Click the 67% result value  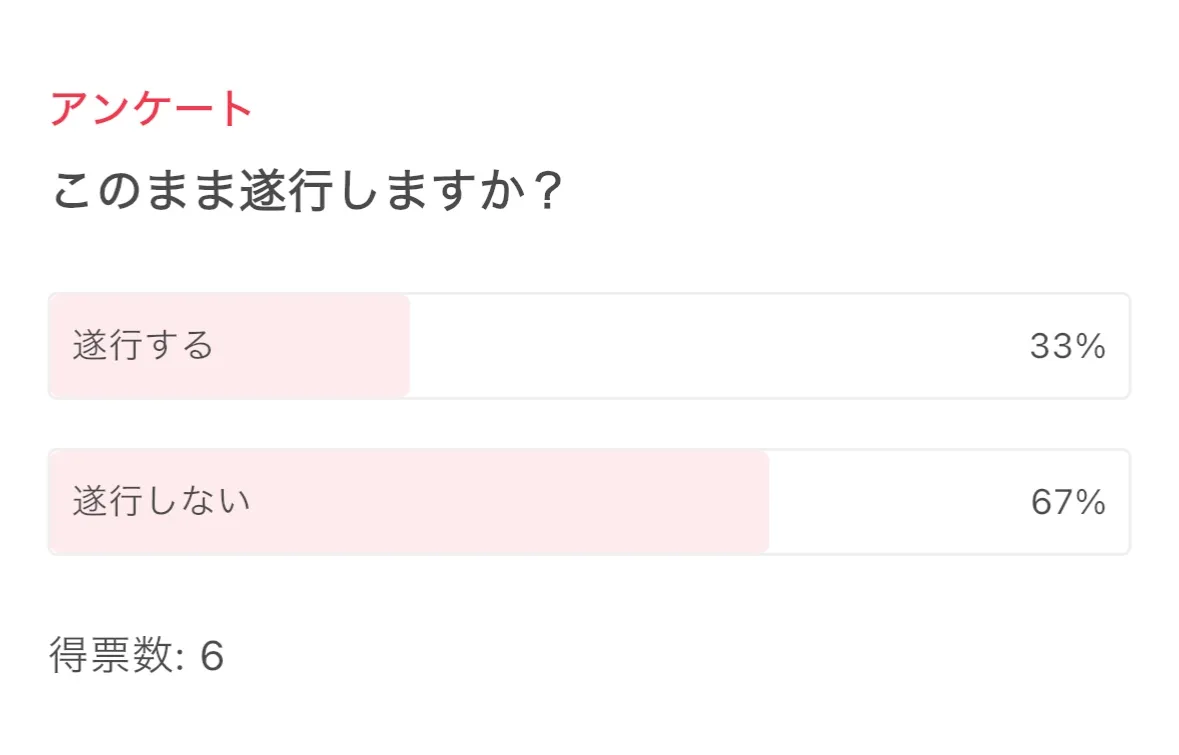pos(1067,502)
